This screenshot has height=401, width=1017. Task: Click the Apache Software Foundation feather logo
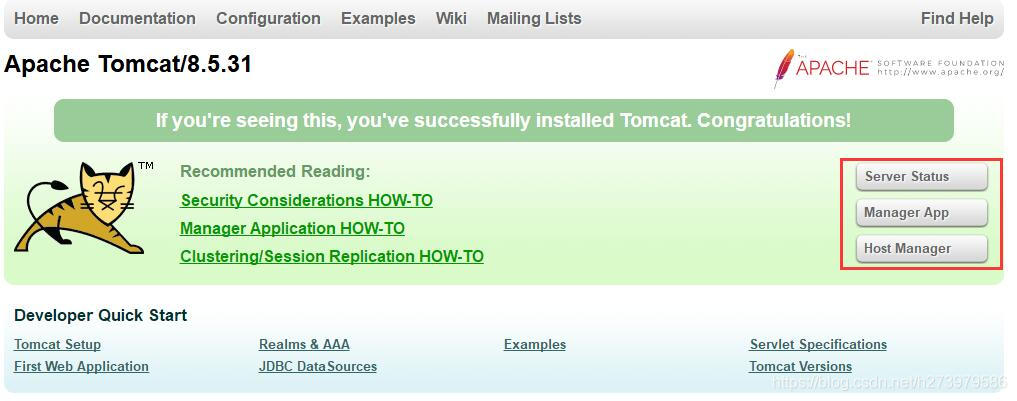click(889, 67)
